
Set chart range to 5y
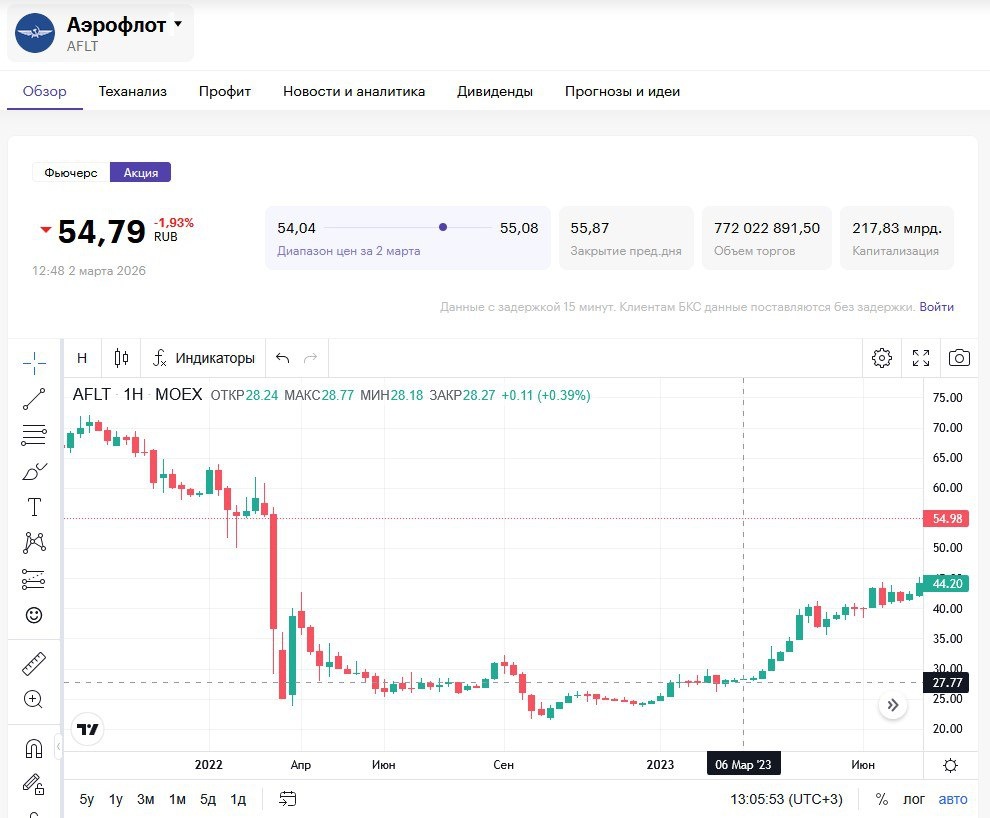[86, 799]
